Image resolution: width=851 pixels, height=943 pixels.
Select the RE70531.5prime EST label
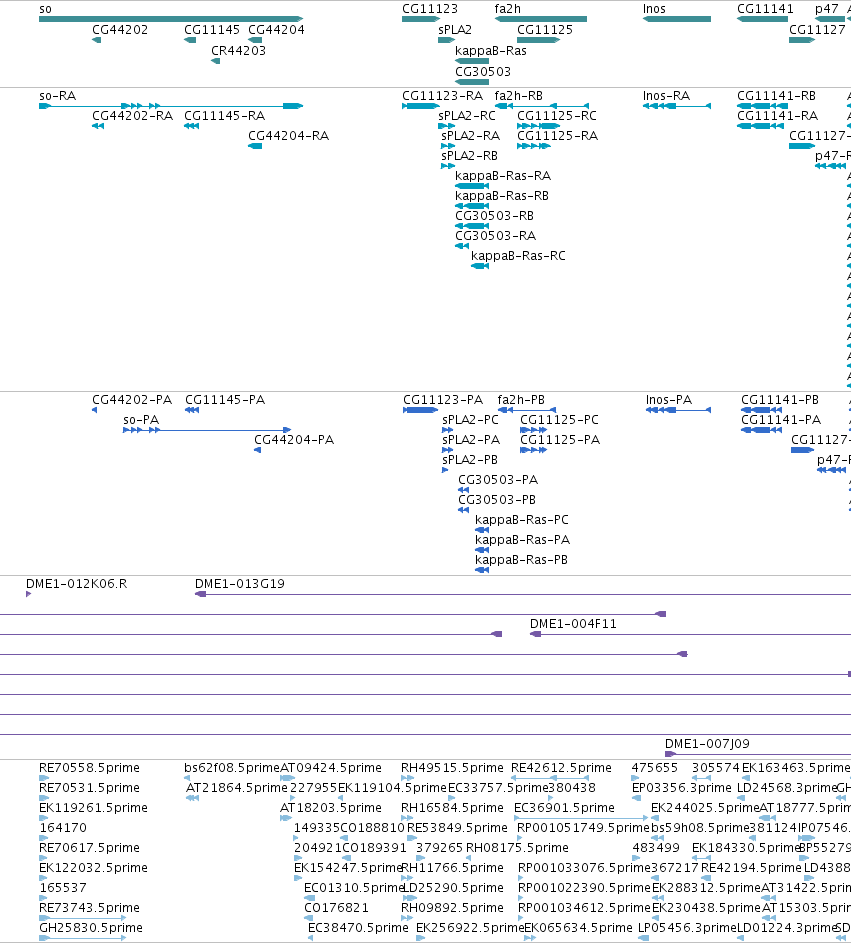(x=89, y=787)
